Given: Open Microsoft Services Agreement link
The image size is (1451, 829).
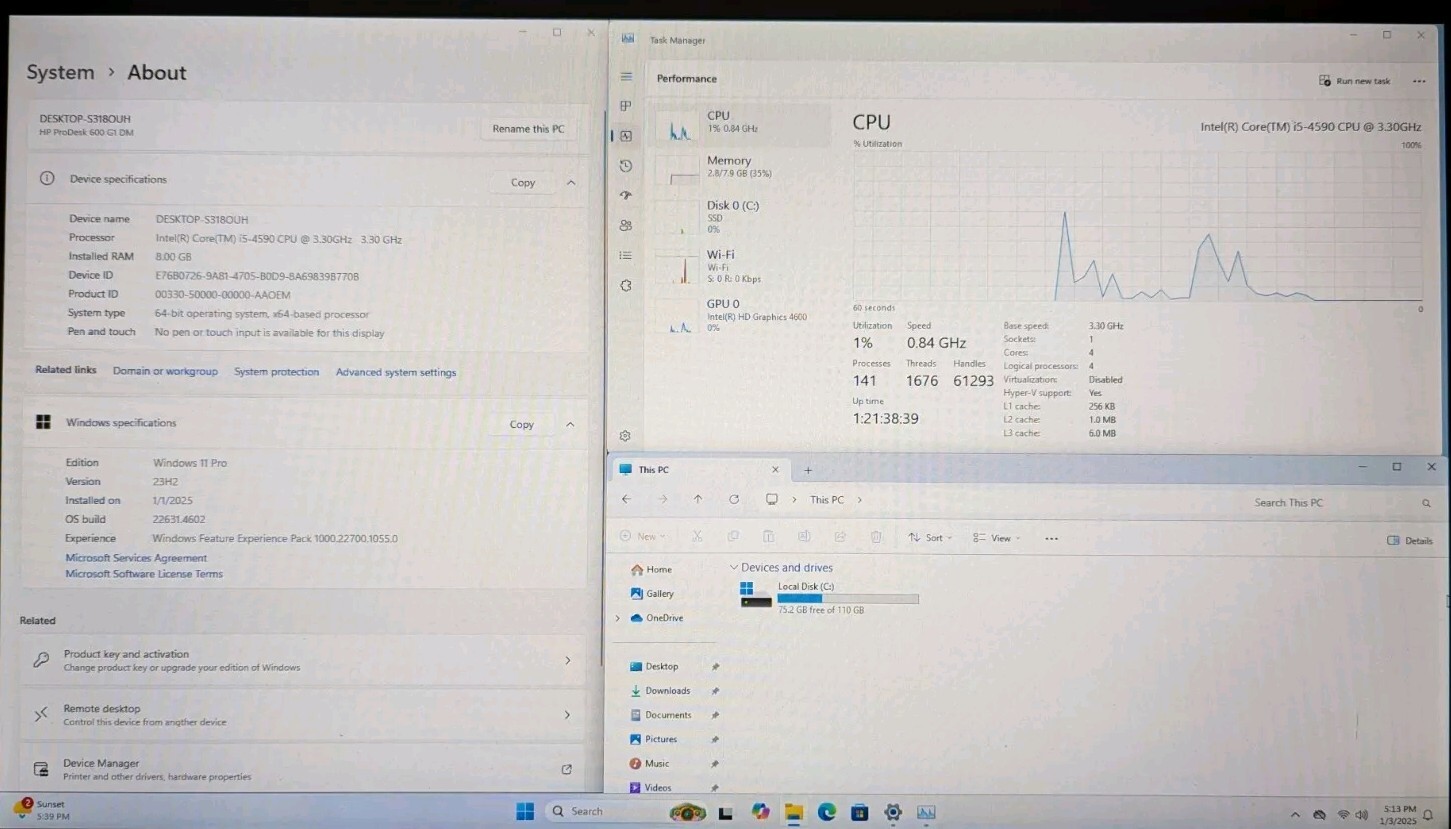Looking at the screenshot, I should 136,558.
